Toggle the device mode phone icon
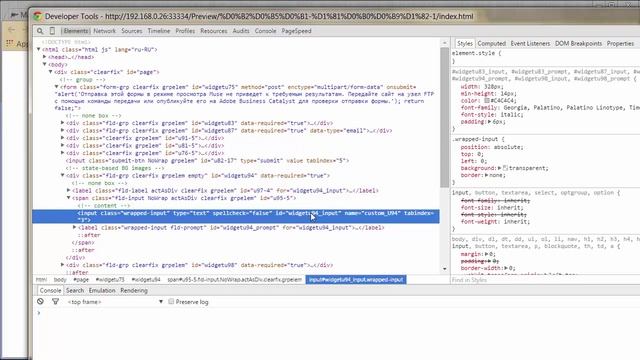 coord(52,31)
